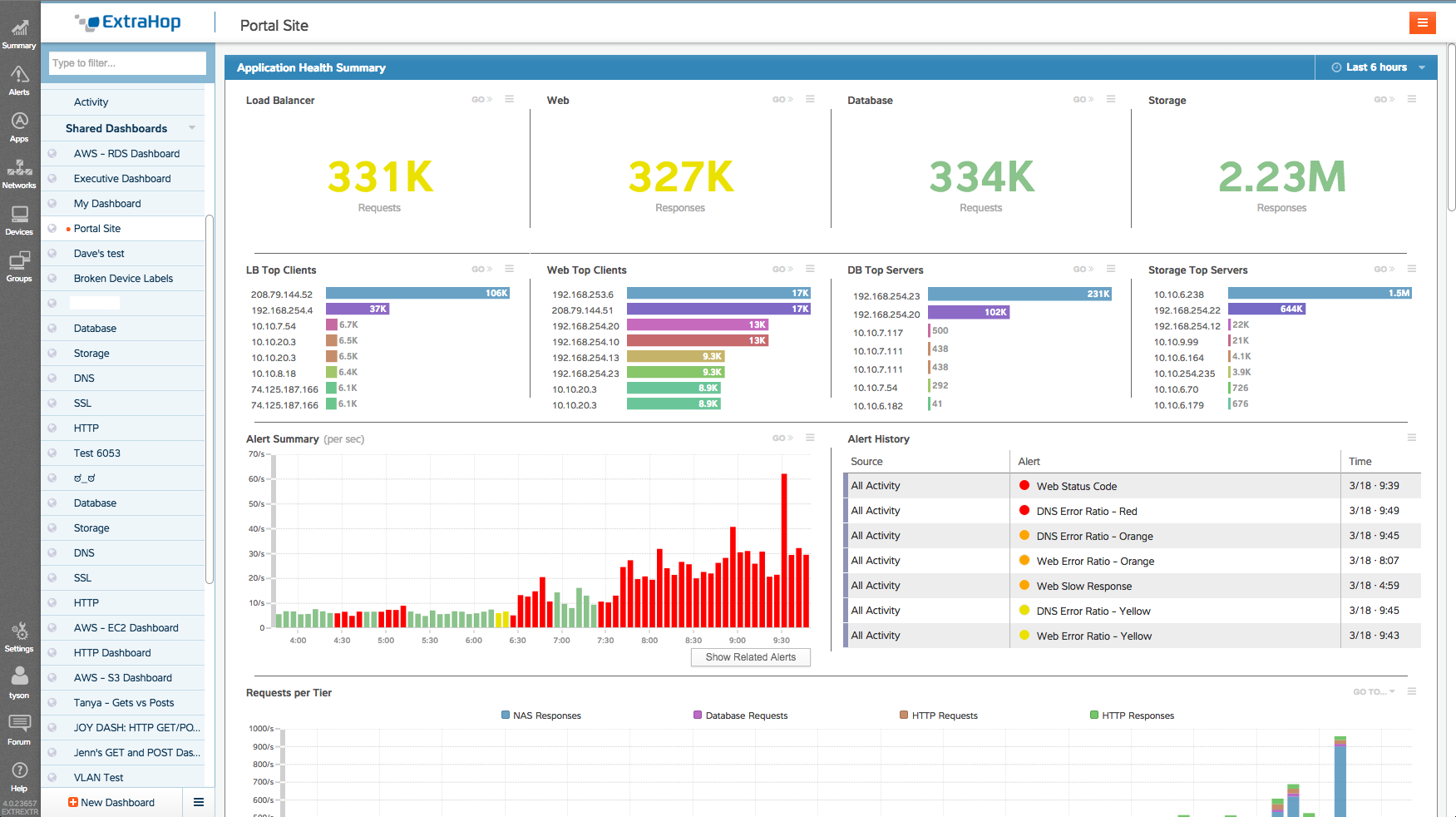Open Web widget menu icon
1456x817 pixels.
pos(810,99)
